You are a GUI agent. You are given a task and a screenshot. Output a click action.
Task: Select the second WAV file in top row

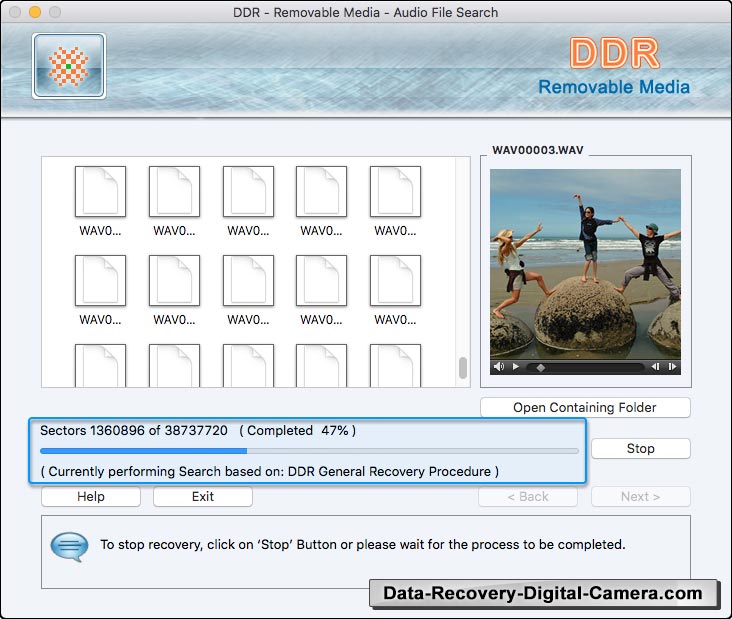pos(174,201)
